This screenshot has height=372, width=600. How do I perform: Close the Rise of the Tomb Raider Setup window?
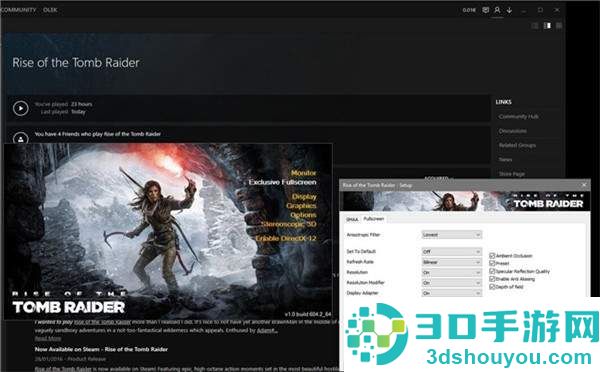pyautogui.click(x=584, y=185)
